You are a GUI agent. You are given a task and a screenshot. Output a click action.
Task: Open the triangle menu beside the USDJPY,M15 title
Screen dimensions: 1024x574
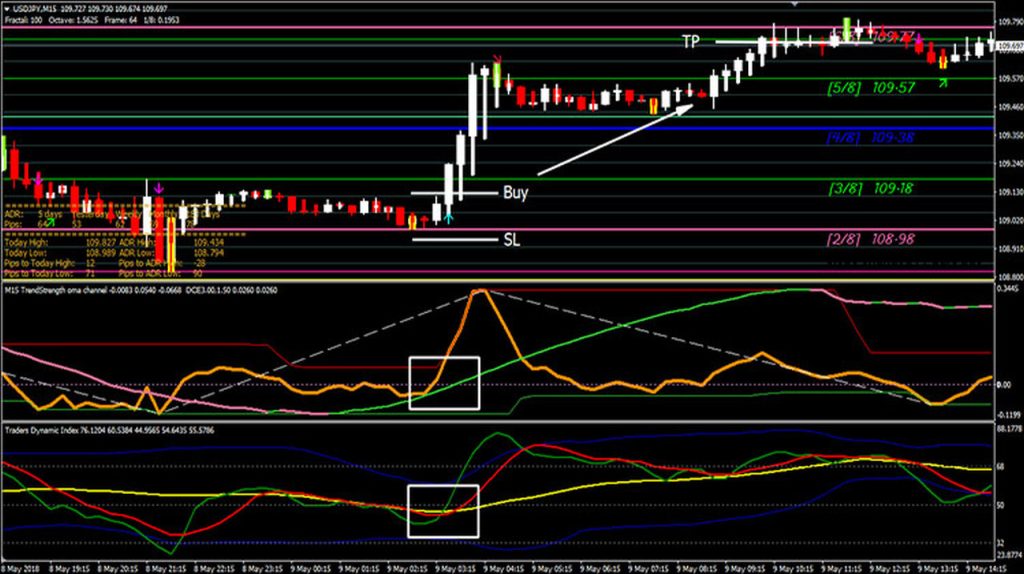tap(5, 11)
